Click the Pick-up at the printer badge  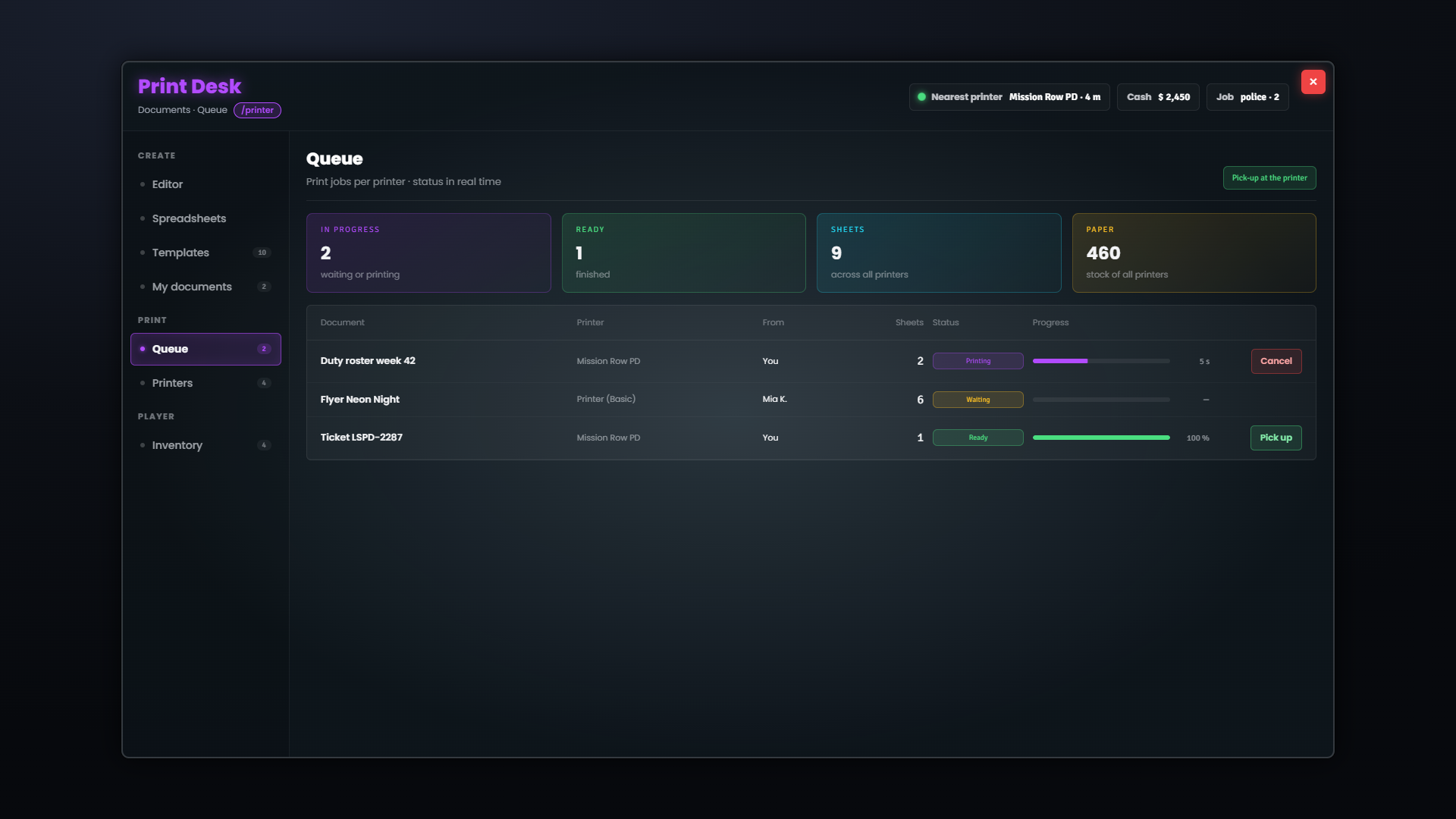pos(1269,177)
